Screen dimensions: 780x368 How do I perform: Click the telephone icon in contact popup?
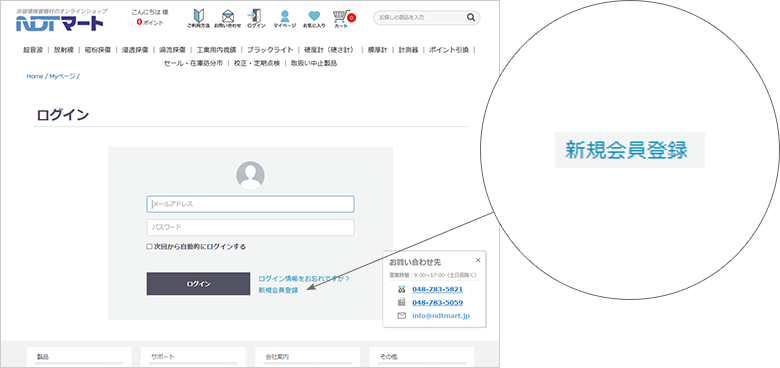click(x=402, y=289)
